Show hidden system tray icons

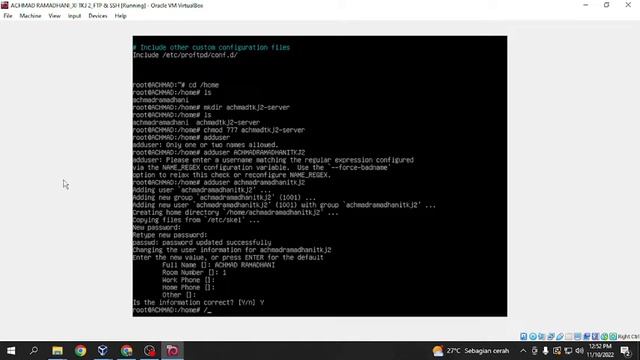tap(523, 351)
